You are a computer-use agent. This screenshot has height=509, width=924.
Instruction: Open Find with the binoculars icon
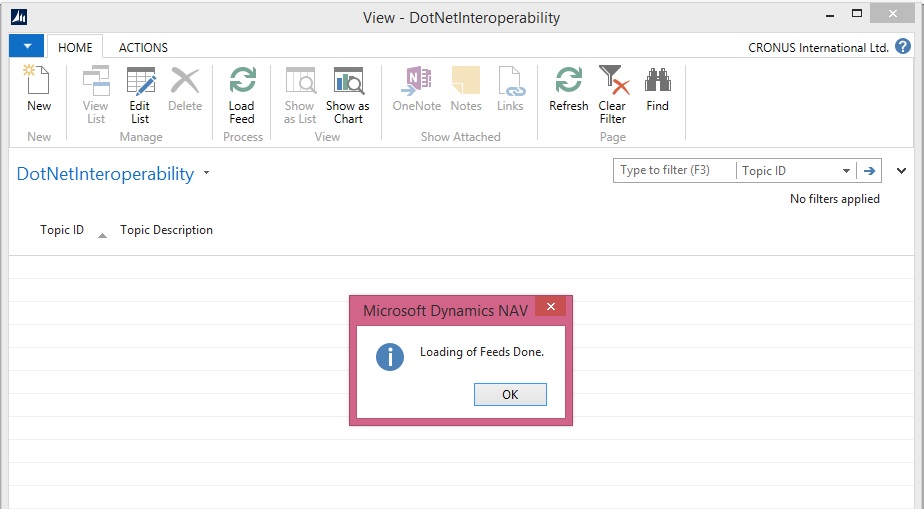pos(658,80)
